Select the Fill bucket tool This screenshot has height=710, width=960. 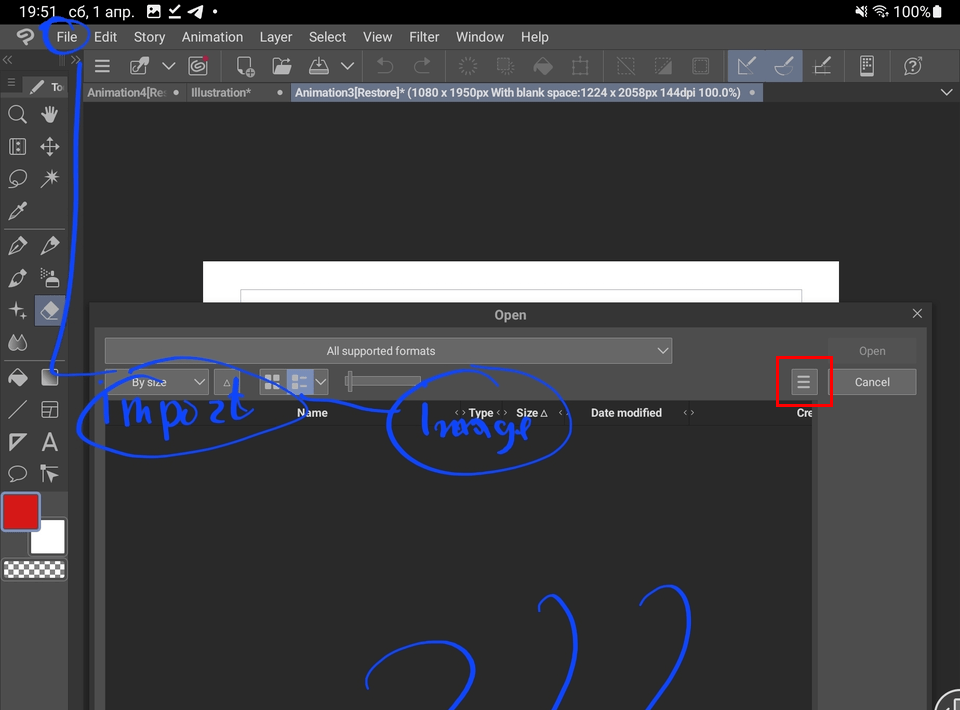tap(18, 377)
